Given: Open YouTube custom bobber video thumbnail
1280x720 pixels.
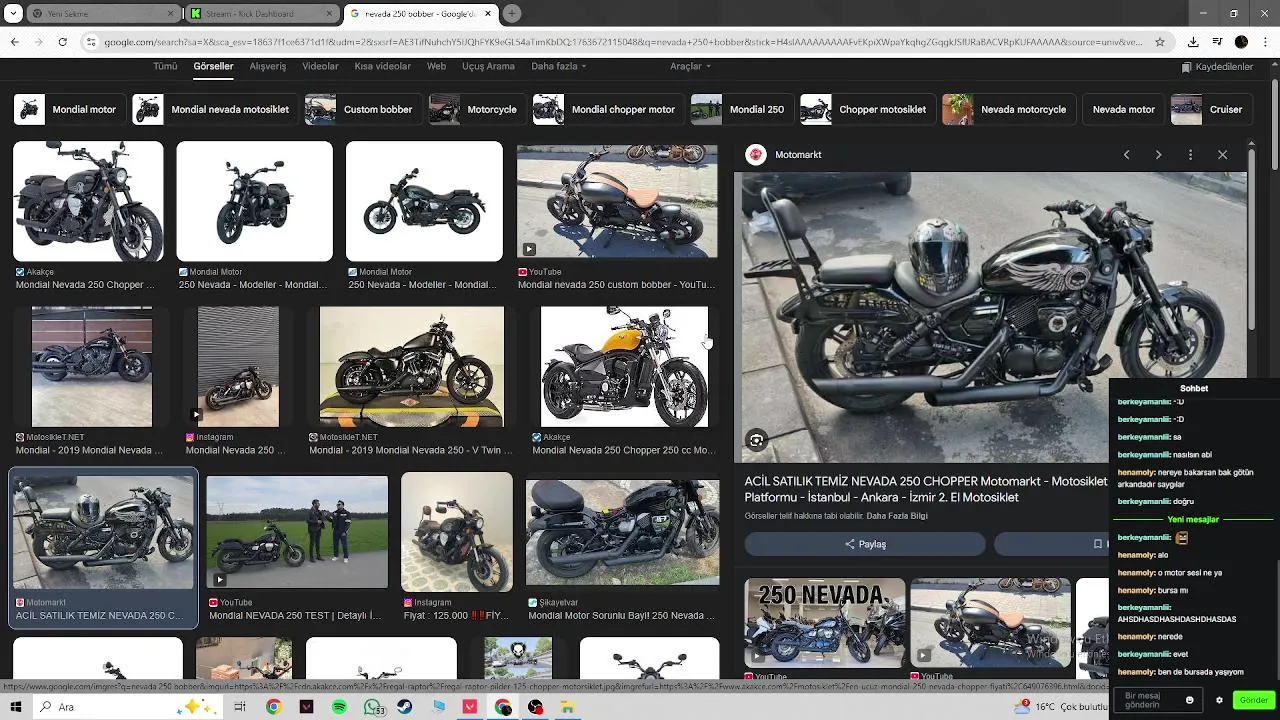Looking at the screenshot, I should (617, 201).
